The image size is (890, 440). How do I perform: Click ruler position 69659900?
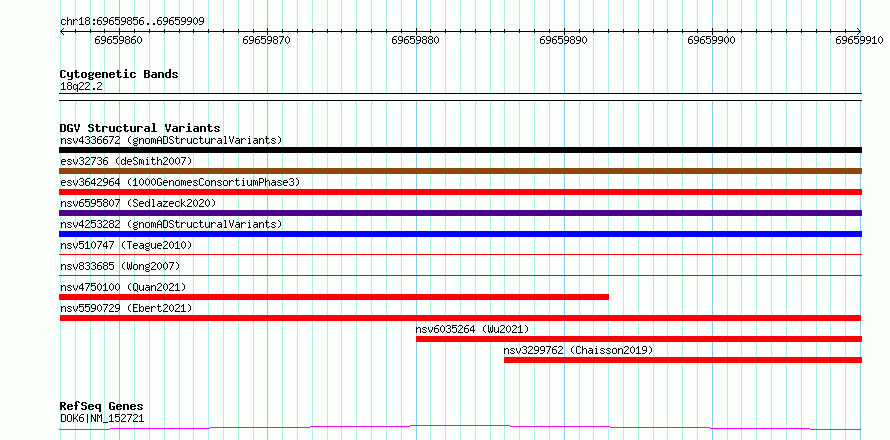pos(712,40)
